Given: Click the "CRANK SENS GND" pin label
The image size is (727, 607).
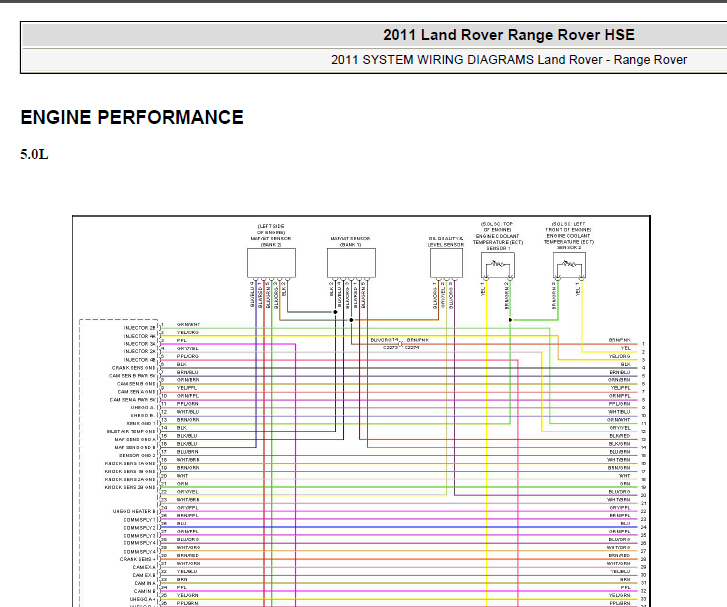Looking at the screenshot, I should click(x=134, y=367).
